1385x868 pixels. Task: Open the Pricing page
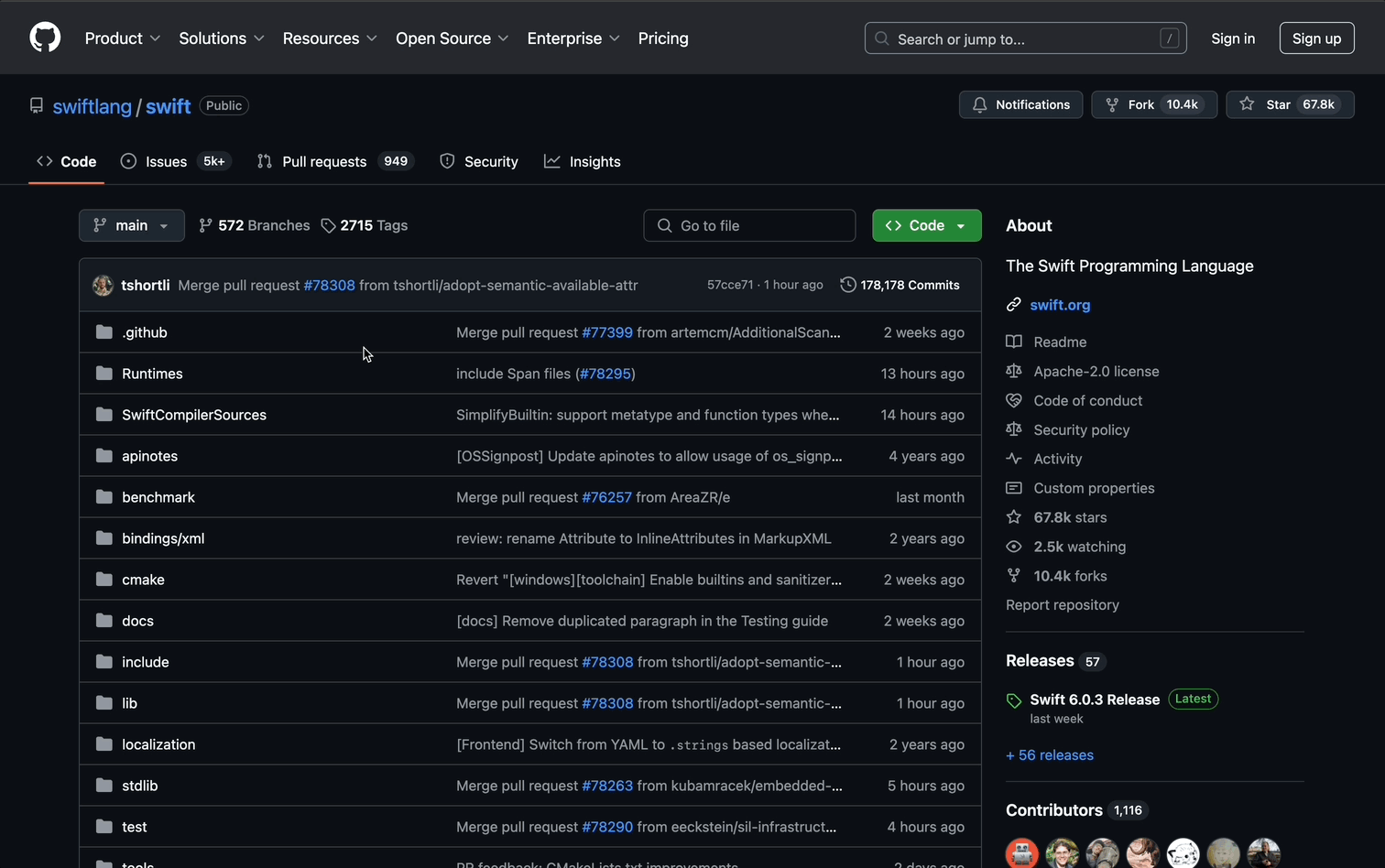[663, 38]
